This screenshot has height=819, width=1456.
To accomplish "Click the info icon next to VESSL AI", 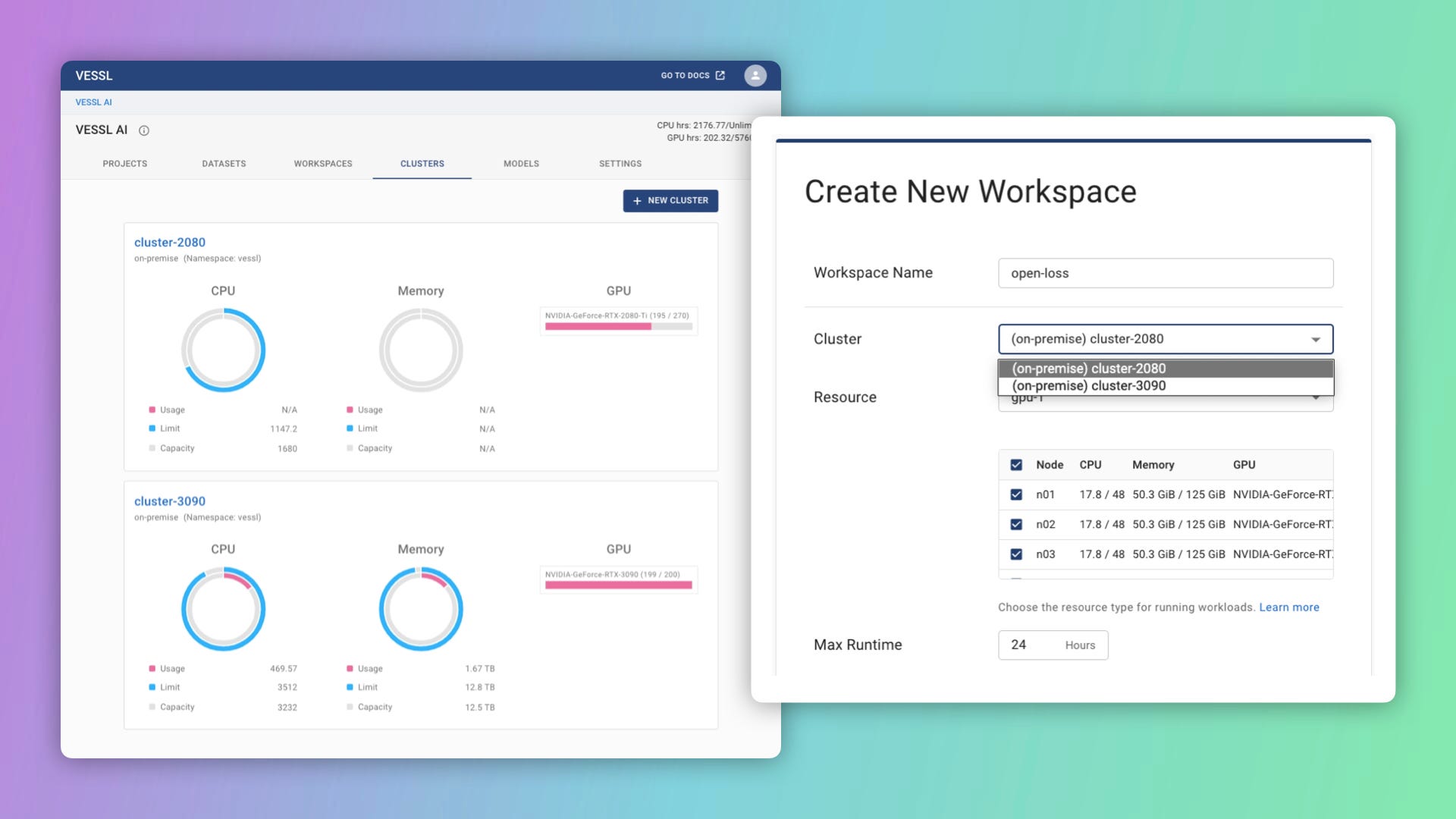I will pos(144,130).
